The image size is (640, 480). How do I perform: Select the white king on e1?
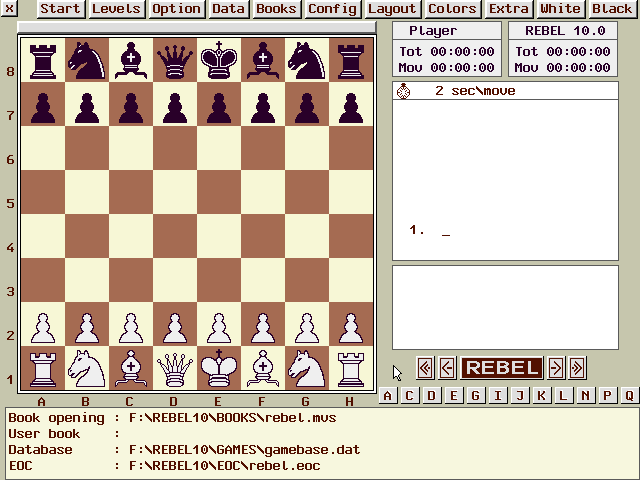click(x=219, y=368)
